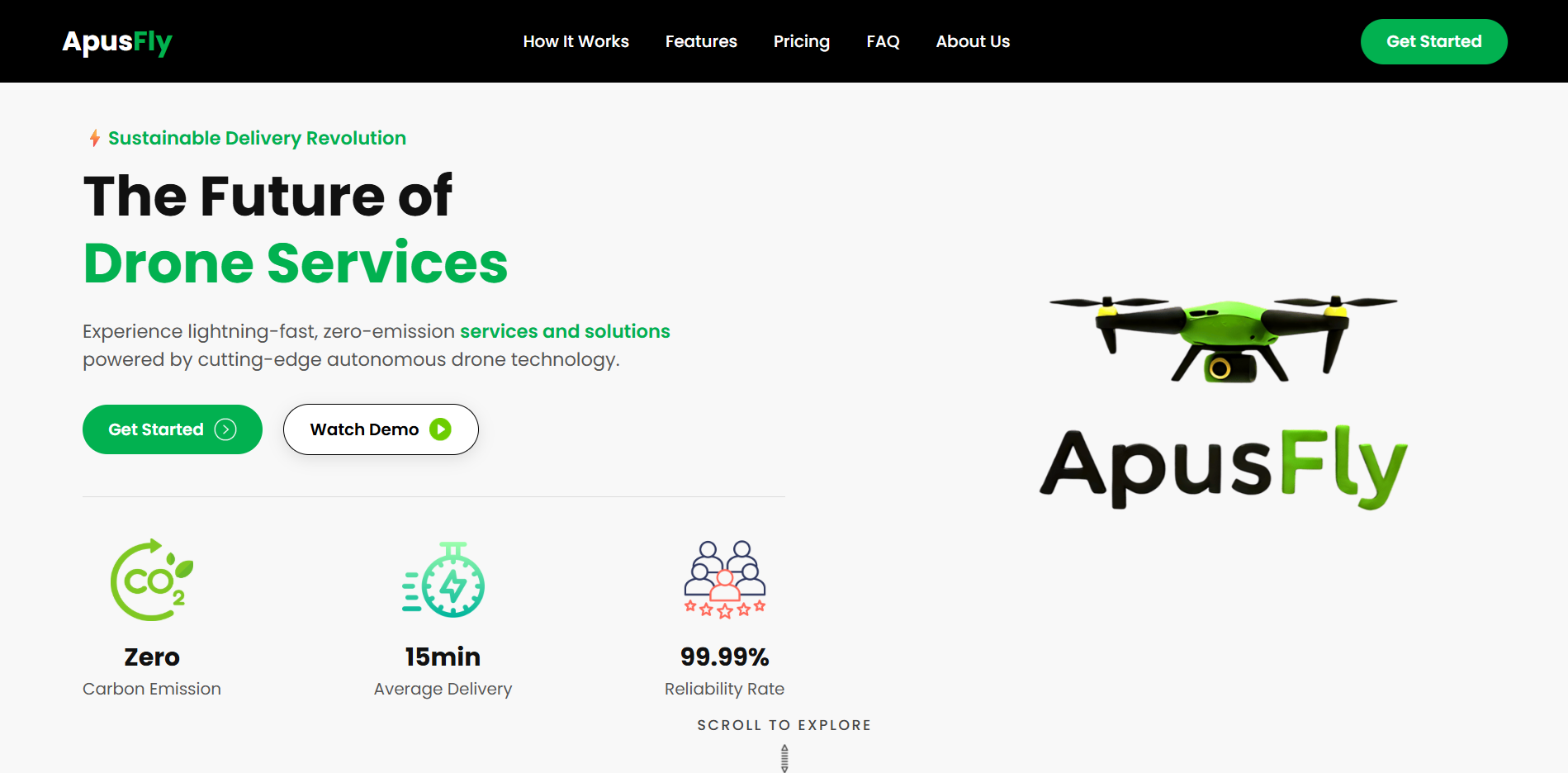Click the stopwatch icon above 15min Average Delivery

click(443, 579)
